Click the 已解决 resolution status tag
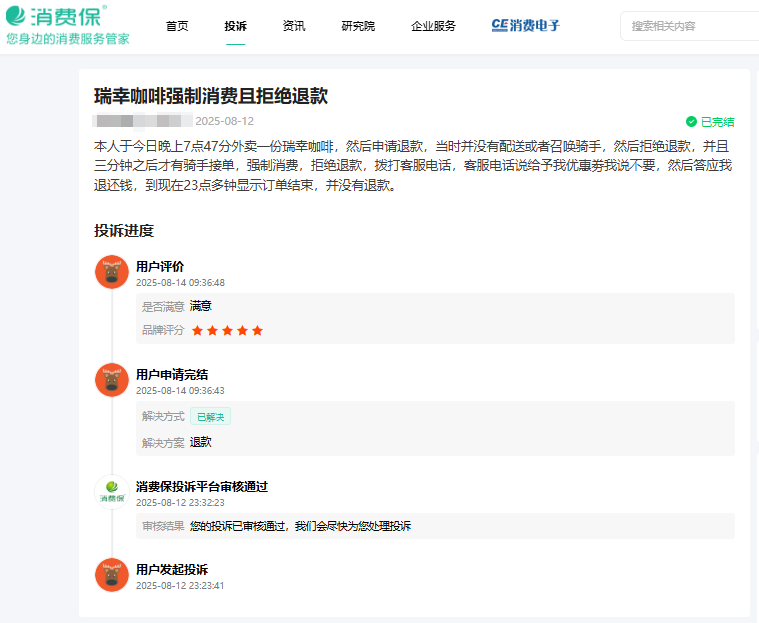The image size is (759, 623). 211,416
